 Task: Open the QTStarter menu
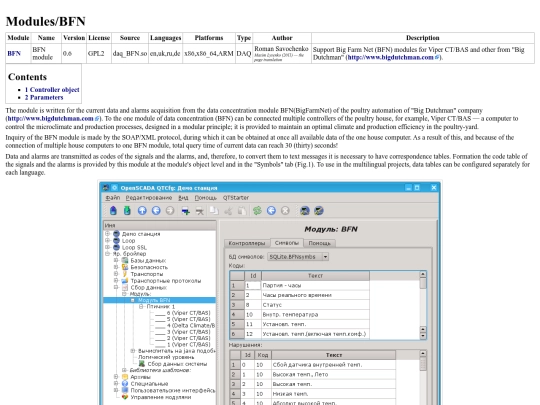[x=236, y=198]
